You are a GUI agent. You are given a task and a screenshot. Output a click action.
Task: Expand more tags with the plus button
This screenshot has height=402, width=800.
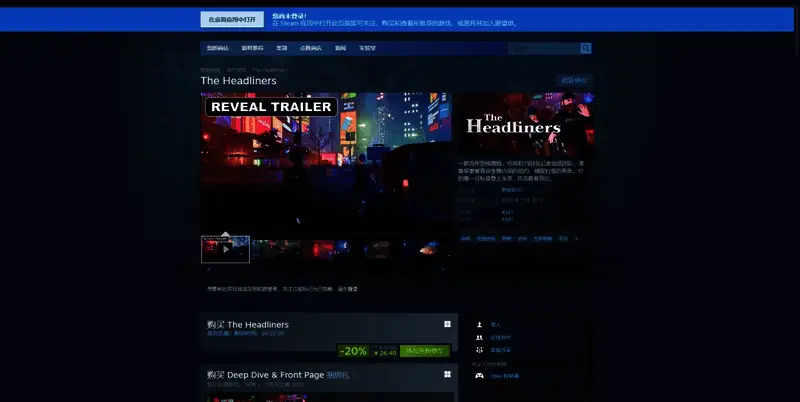click(575, 239)
